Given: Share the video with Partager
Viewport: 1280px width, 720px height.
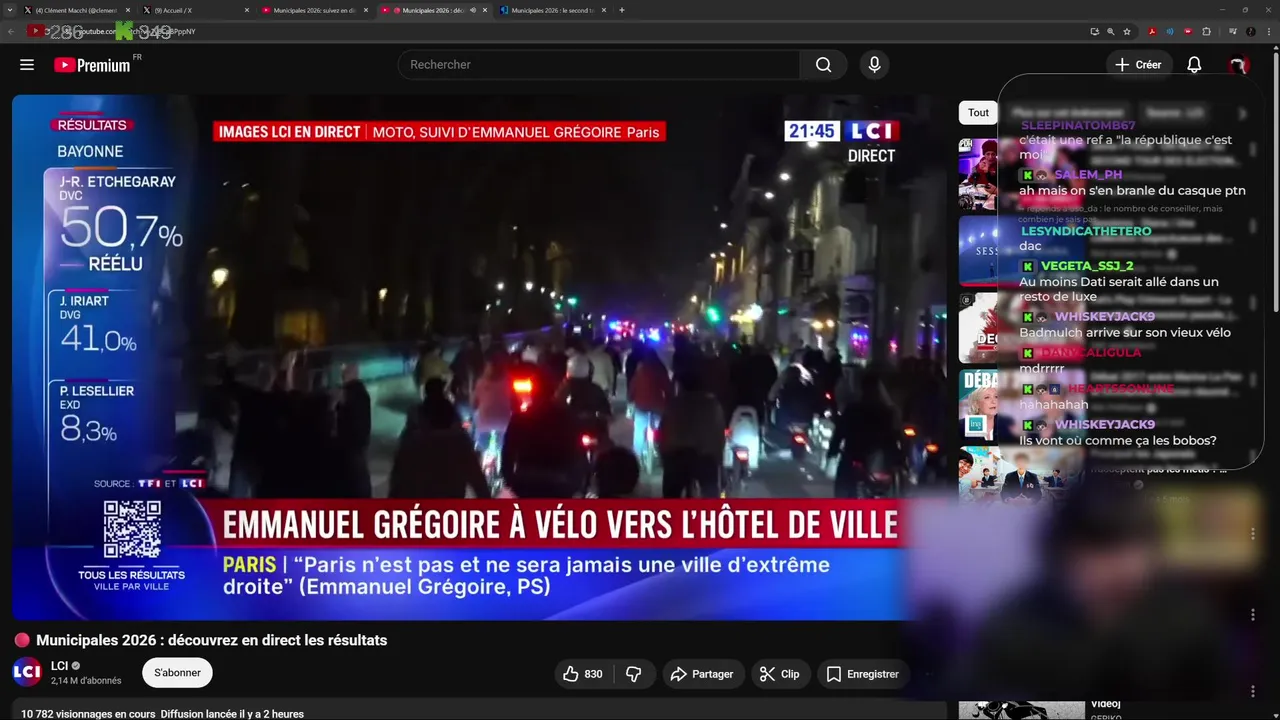Looking at the screenshot, I should pyautogui.click(x=702, y=674).
